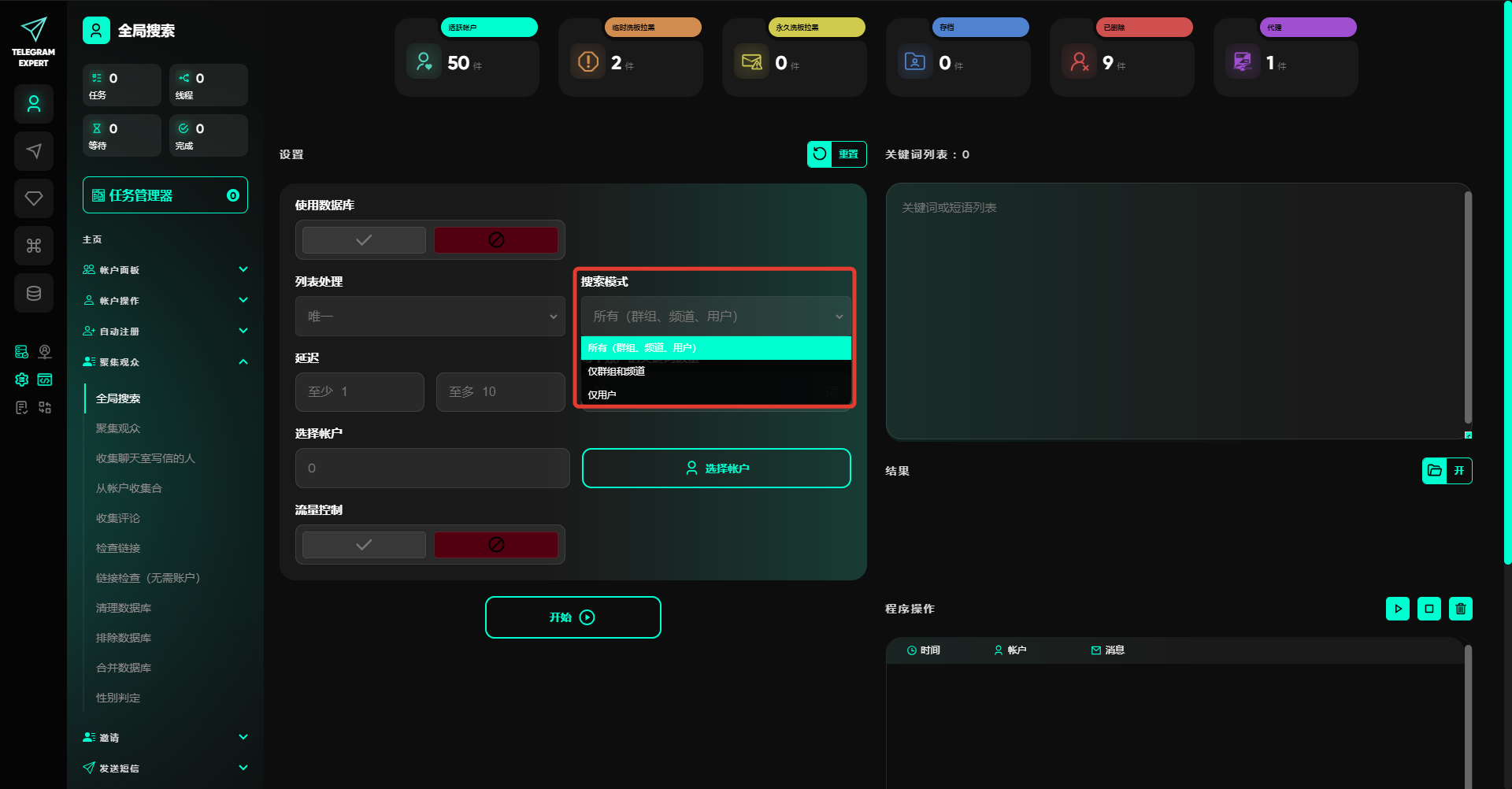
Task: Open the results folder icon
Action: click(x=1435, y=471)
